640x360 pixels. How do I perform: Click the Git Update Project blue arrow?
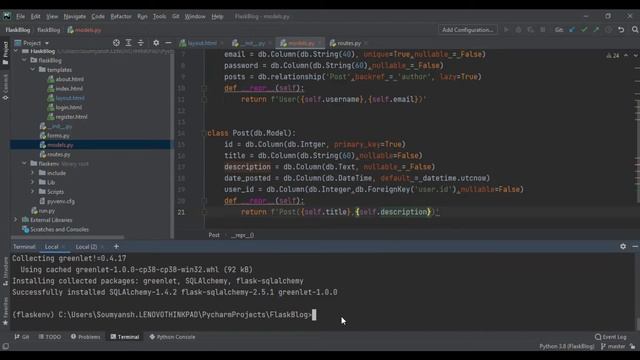572,30
